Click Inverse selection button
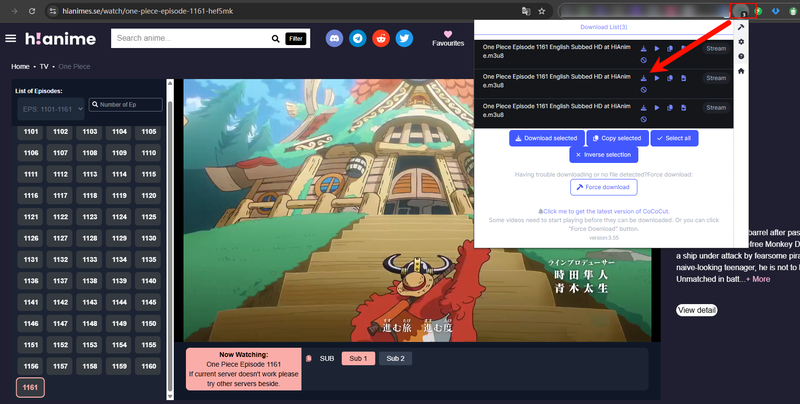Screen dimensions: 800x404 (x=604, y=155)
